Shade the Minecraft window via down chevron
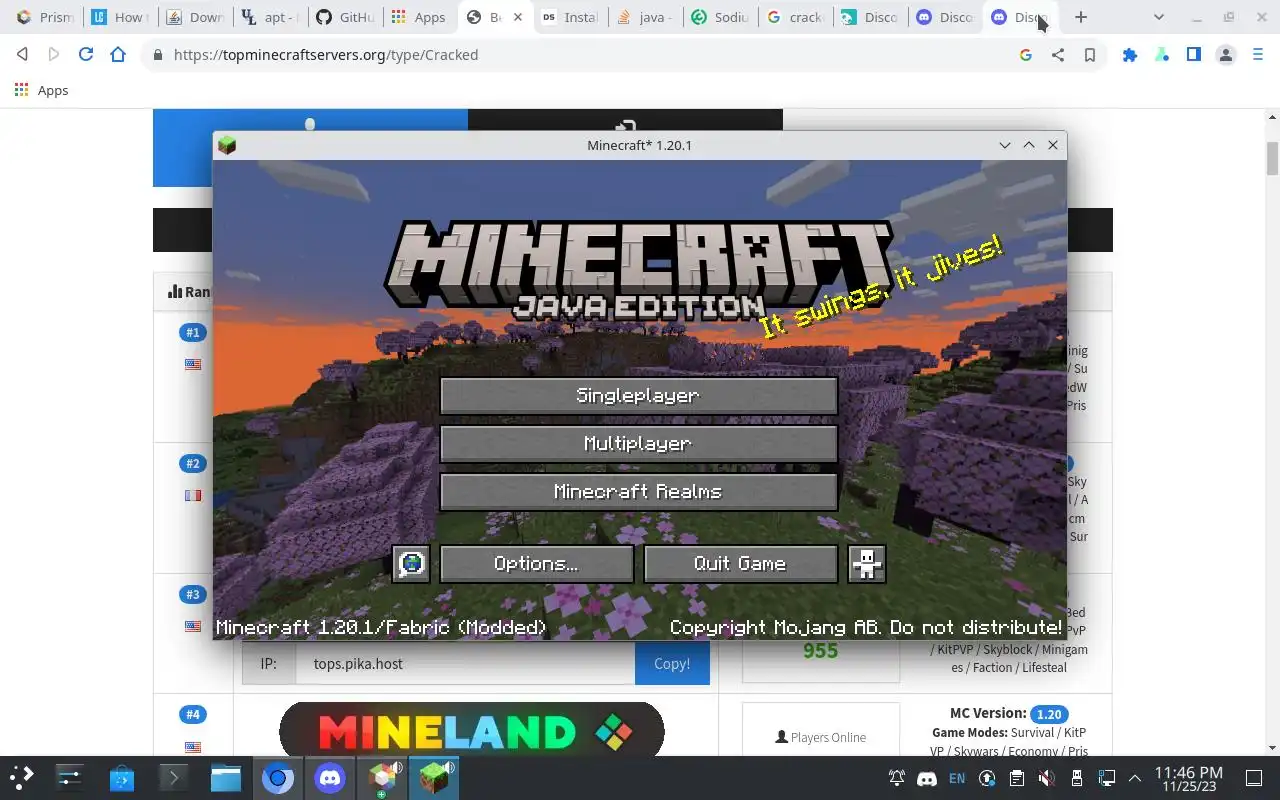Screen dimensions: 1280x800 coord(1005,145)
